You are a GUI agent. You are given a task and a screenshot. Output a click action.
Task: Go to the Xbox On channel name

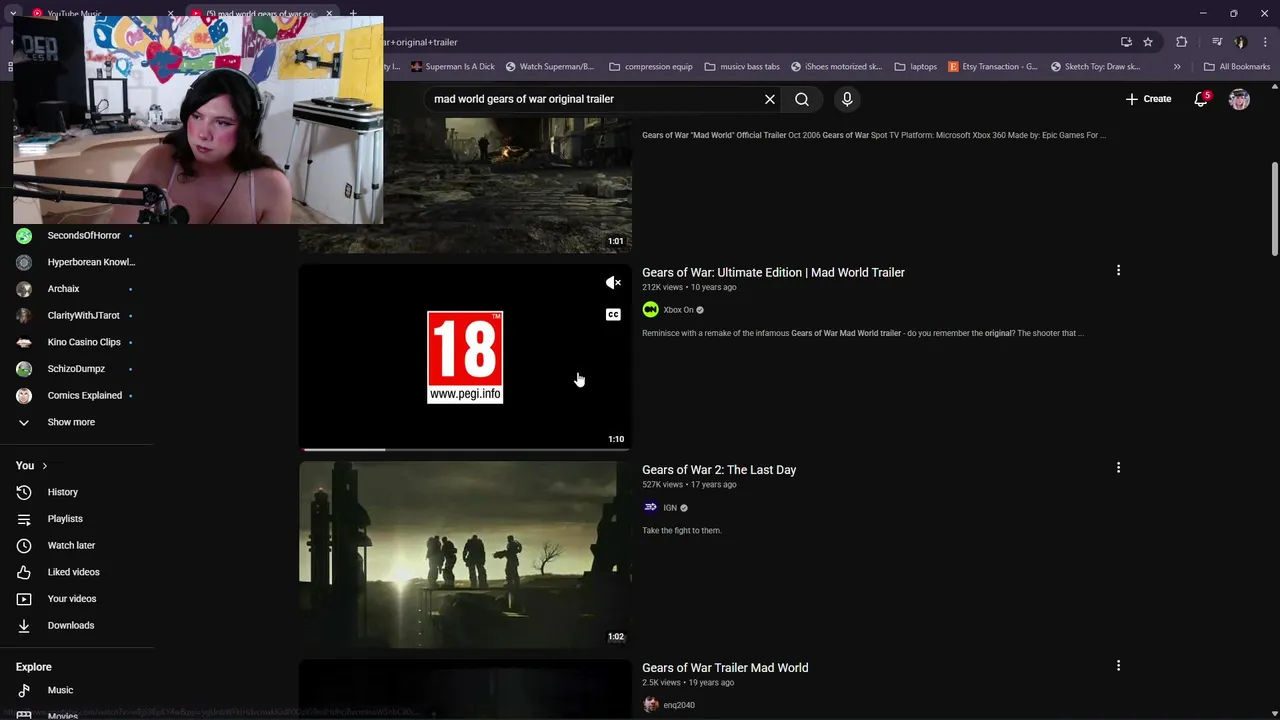point(678,310)
